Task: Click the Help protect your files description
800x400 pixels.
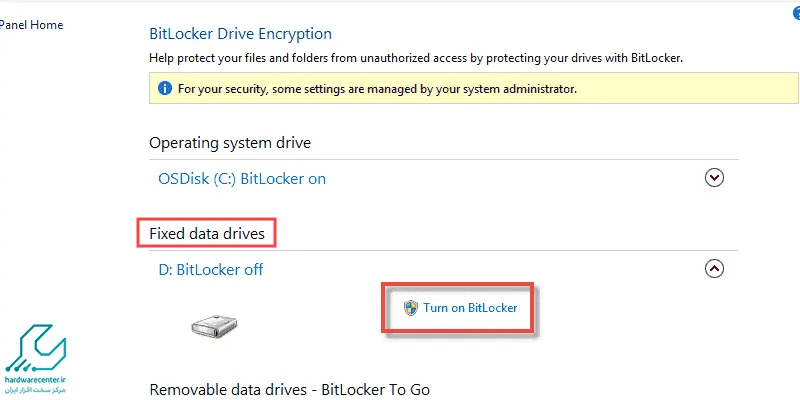Action: [416, 58]
